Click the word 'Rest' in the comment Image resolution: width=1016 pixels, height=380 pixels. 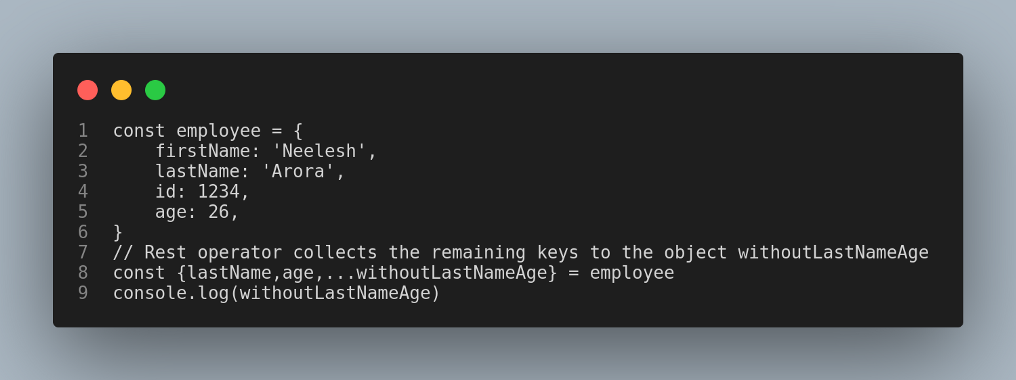click(x=165, y=252)
